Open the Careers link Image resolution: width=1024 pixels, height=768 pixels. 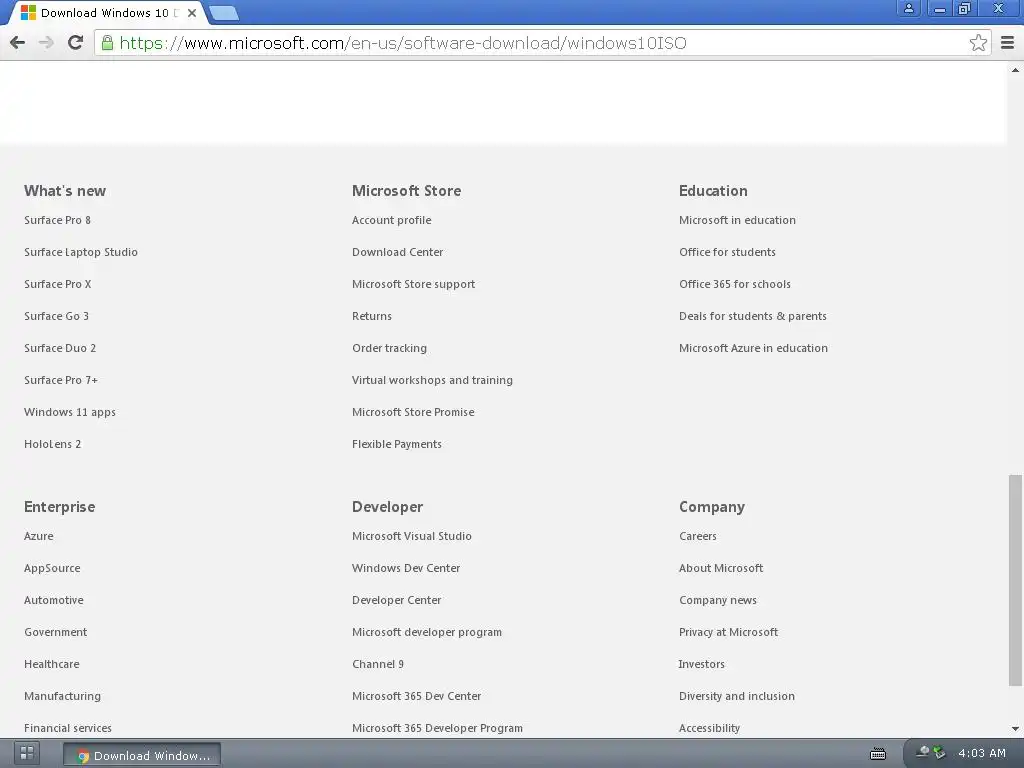(x=698, y=536)
